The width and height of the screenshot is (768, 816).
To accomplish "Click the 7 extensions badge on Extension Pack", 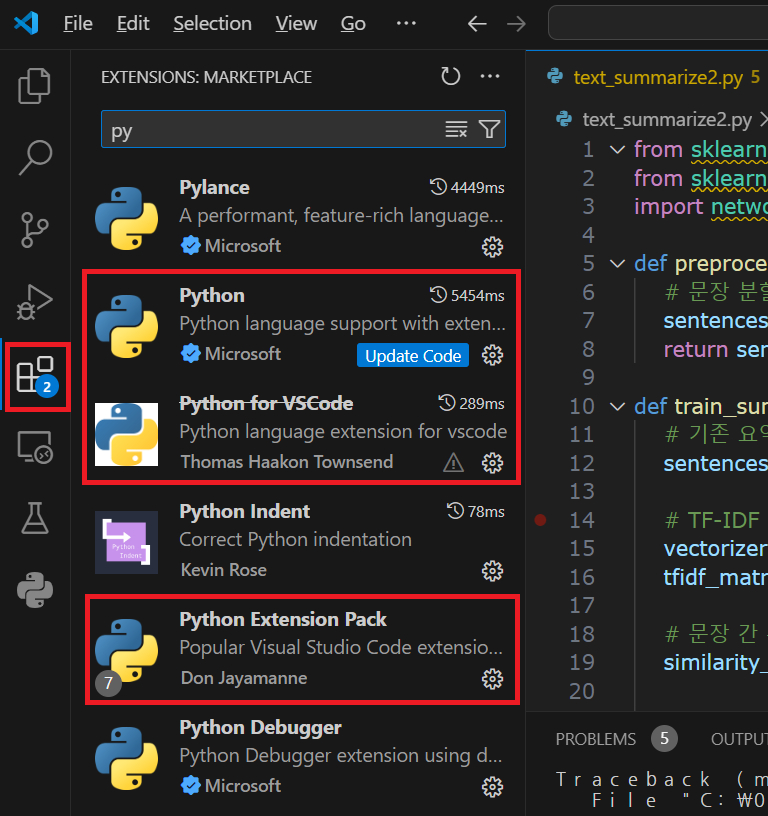I will coord(108,683).
